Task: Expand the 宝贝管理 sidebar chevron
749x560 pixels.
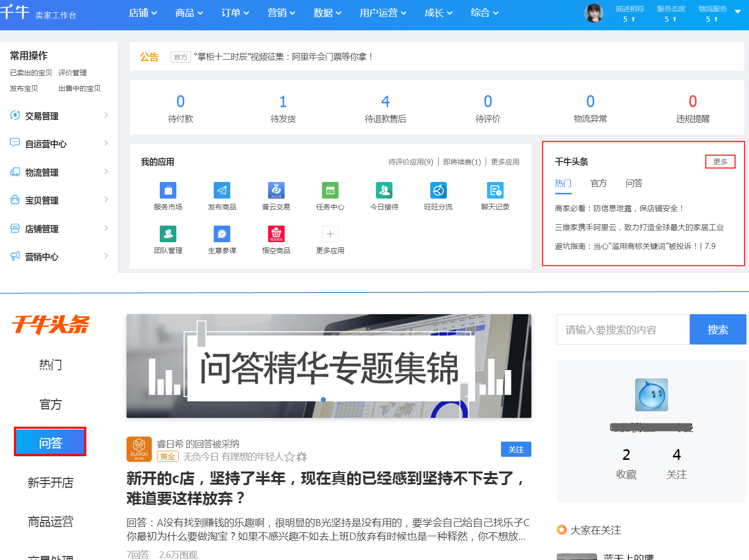Action: [x=106, y=199]
